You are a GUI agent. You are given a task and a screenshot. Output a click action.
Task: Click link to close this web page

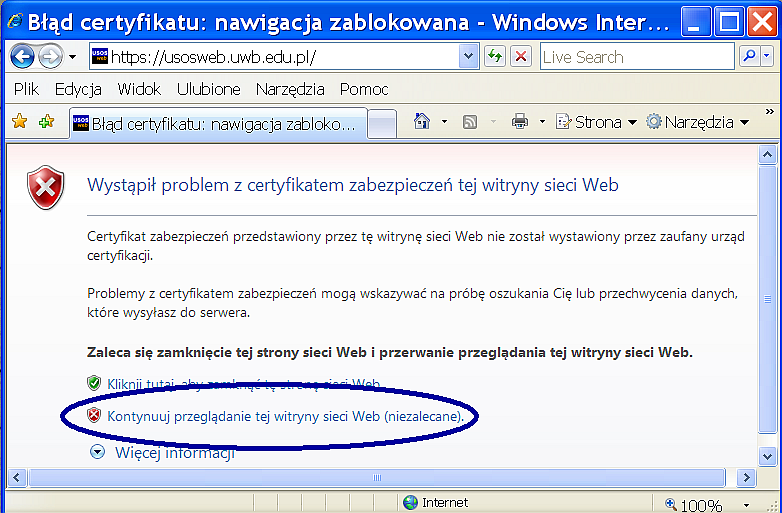click(244, 384)
